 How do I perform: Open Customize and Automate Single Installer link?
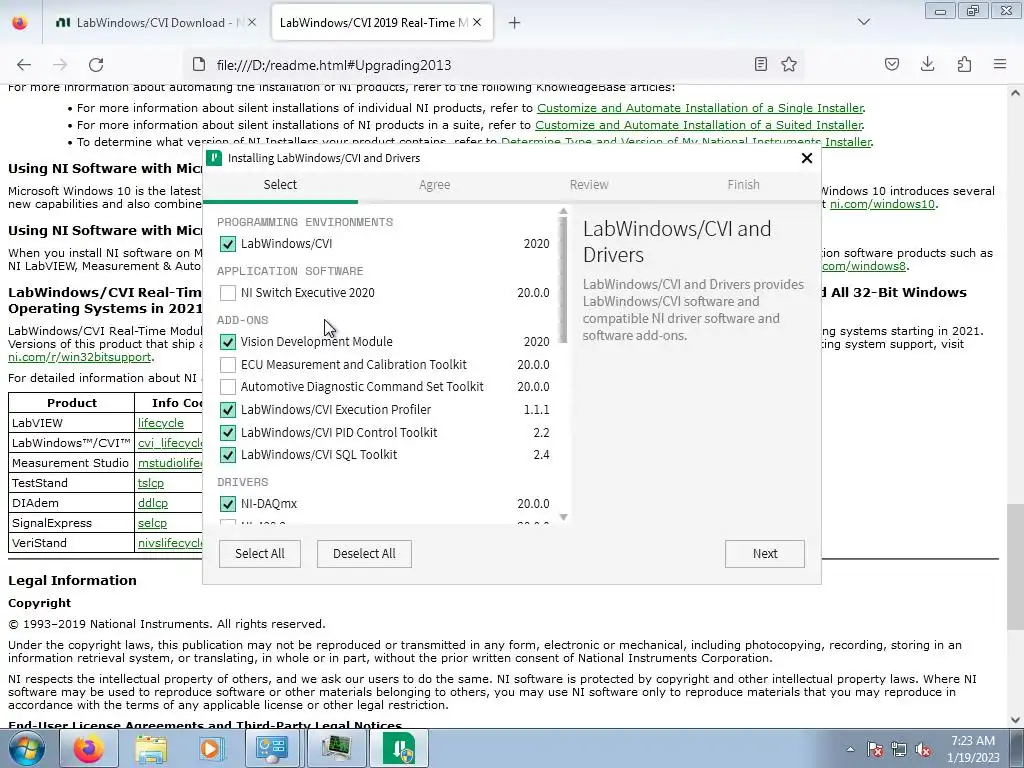point(700,108)
